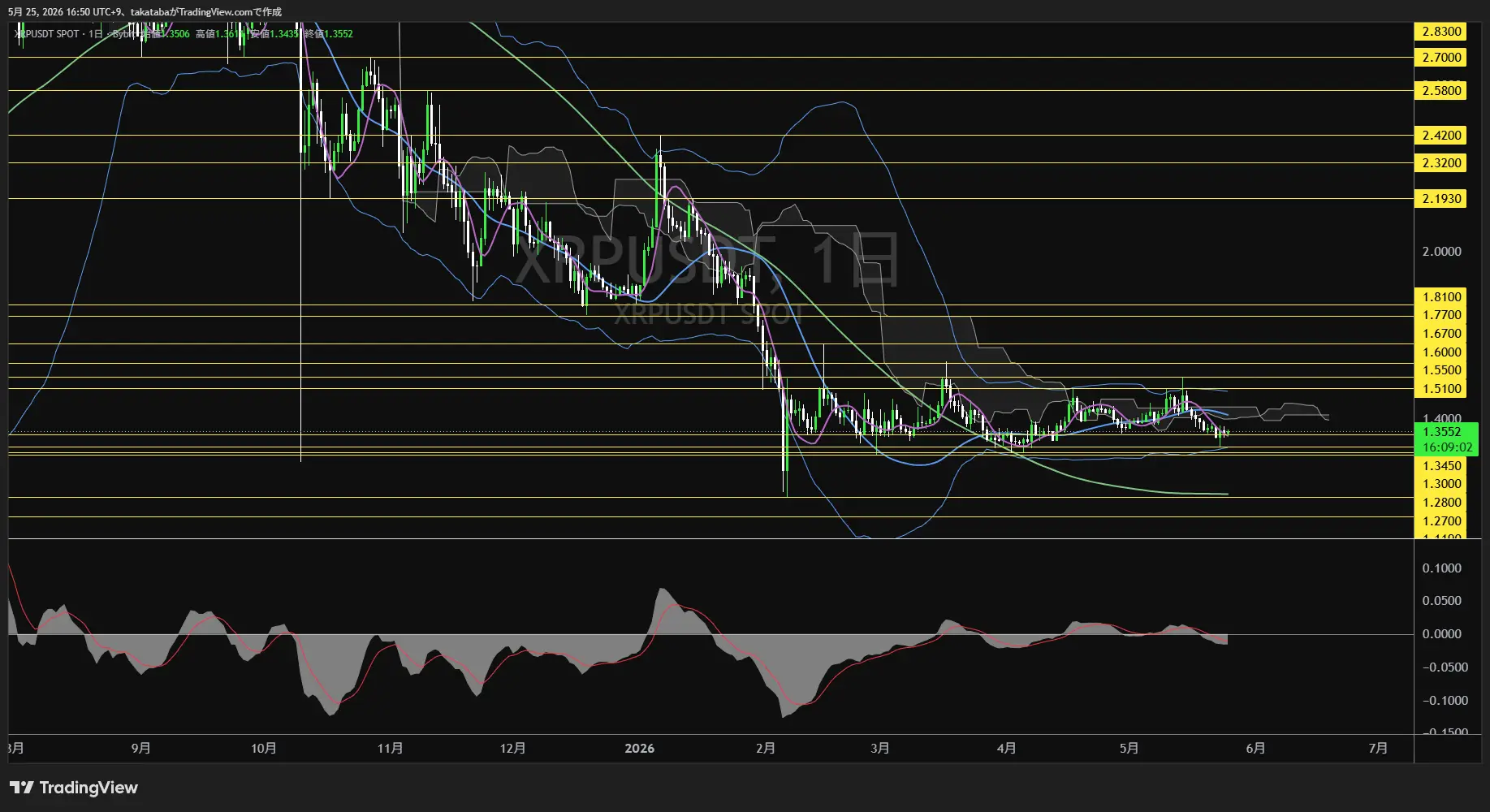Click the 3月 date label on time axis
The height and width of the screenshot is (812, 1490).
pos(879,748)
